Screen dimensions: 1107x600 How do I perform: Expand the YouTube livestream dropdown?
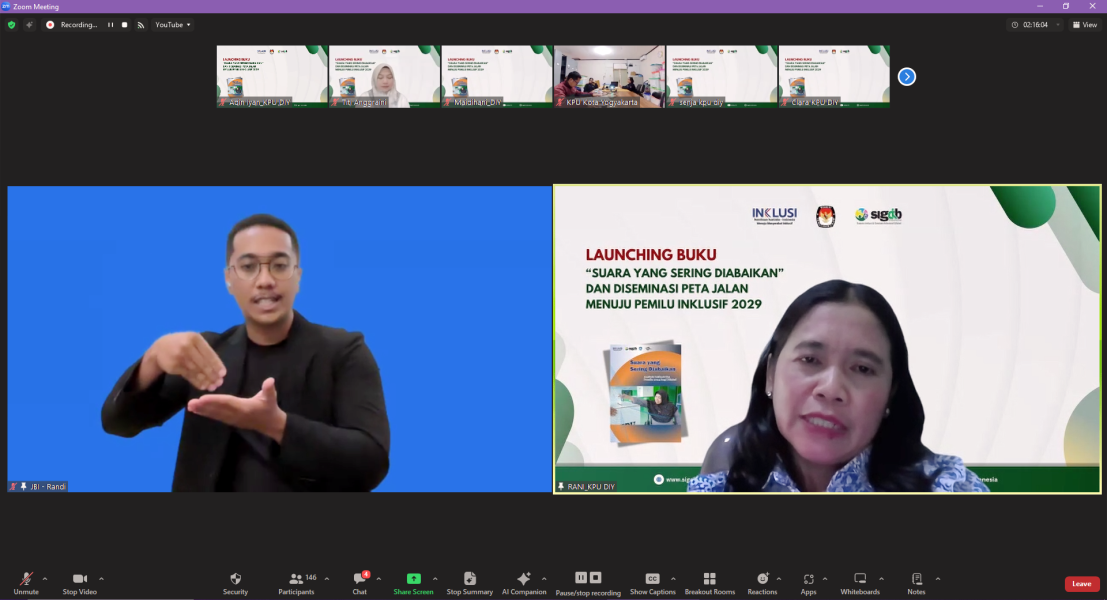tap(174, 25)
